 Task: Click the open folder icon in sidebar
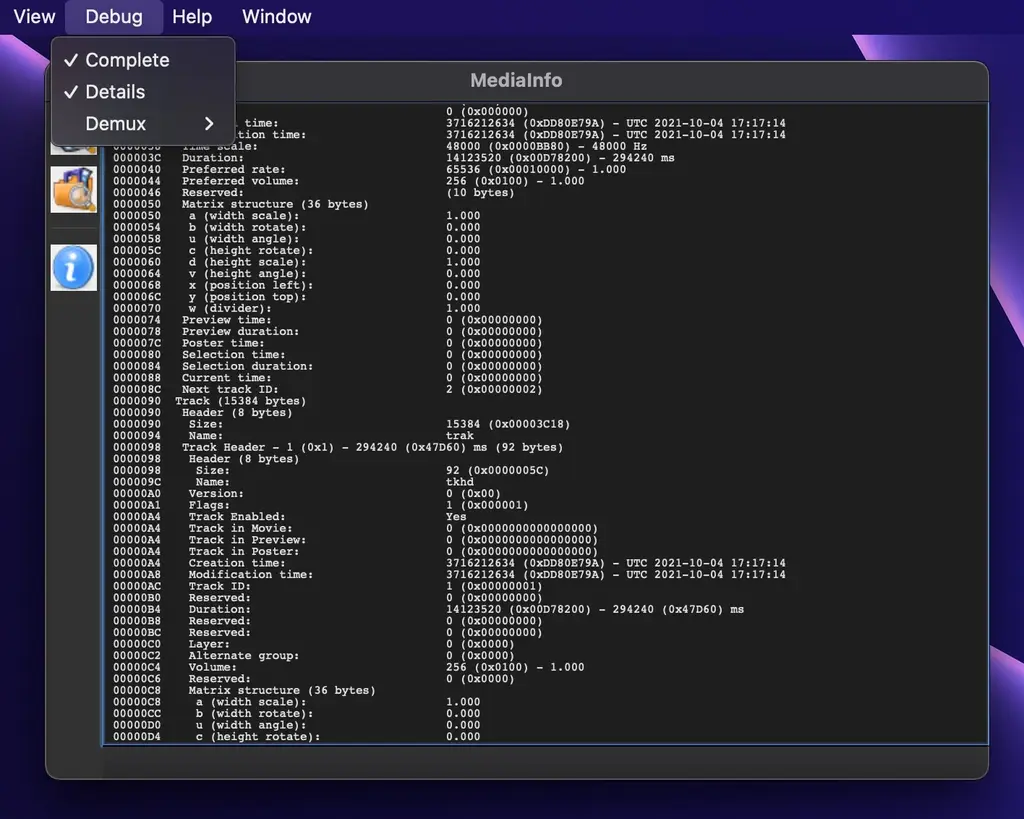74,189
